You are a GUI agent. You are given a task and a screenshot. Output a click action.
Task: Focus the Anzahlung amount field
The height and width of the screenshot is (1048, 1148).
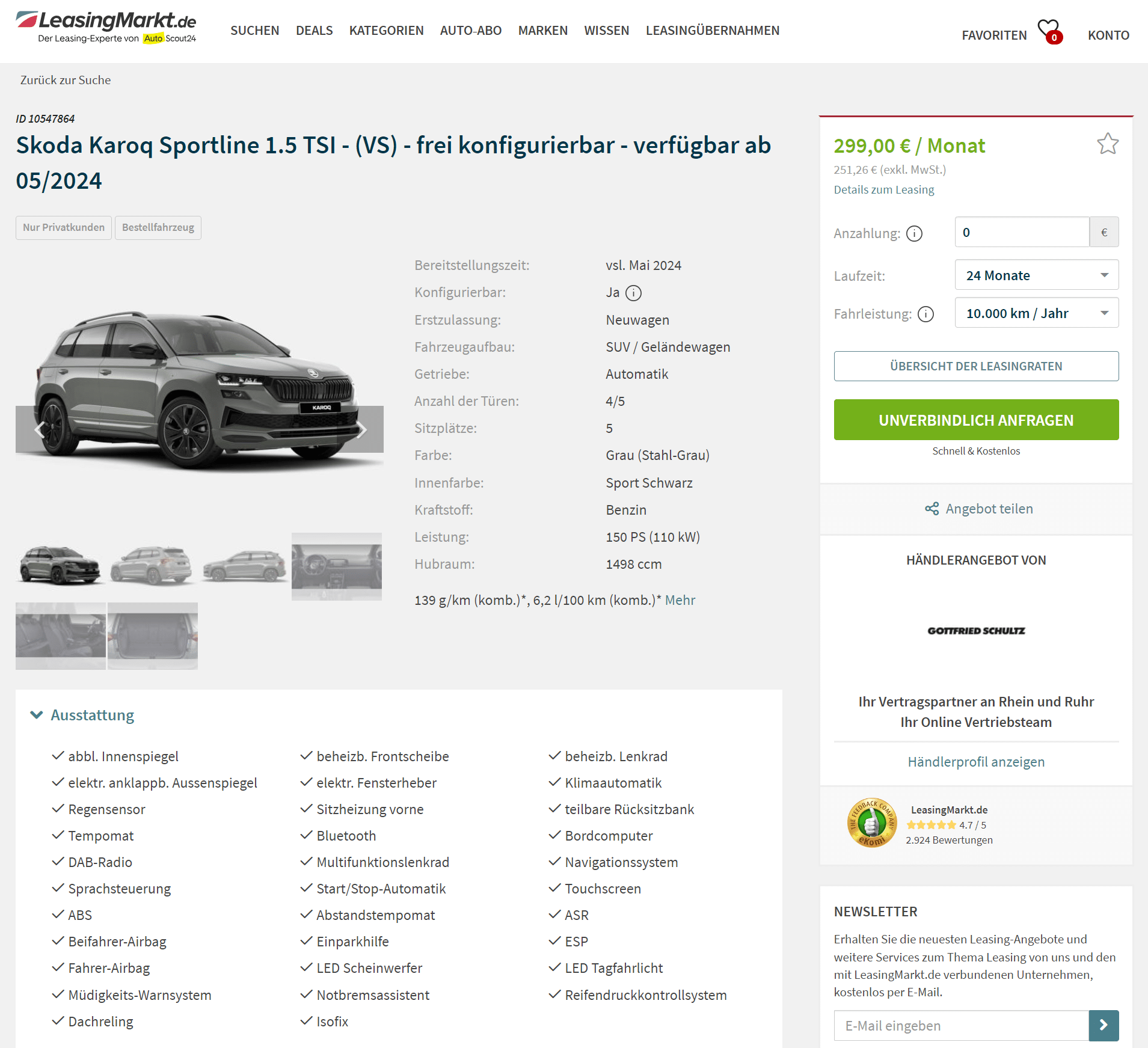click(1022, 232)
